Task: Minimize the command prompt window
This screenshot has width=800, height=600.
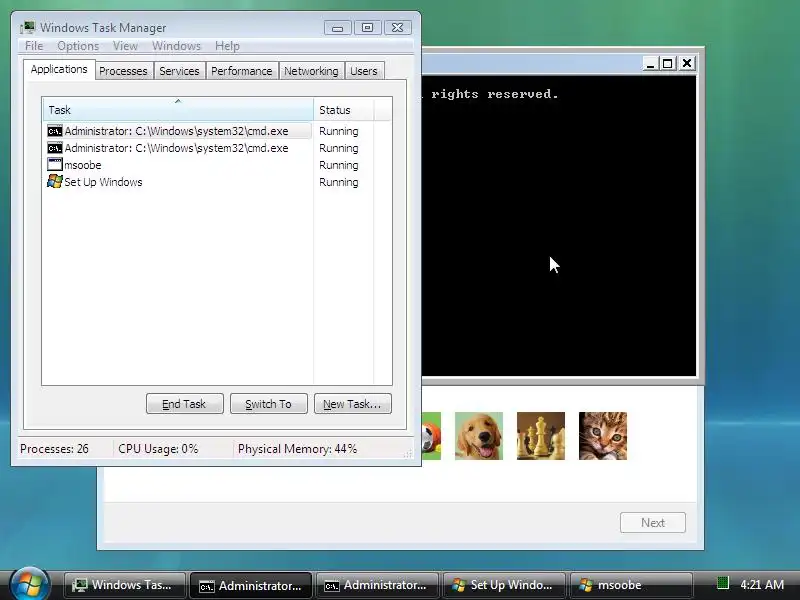Action: pos(650,63)
